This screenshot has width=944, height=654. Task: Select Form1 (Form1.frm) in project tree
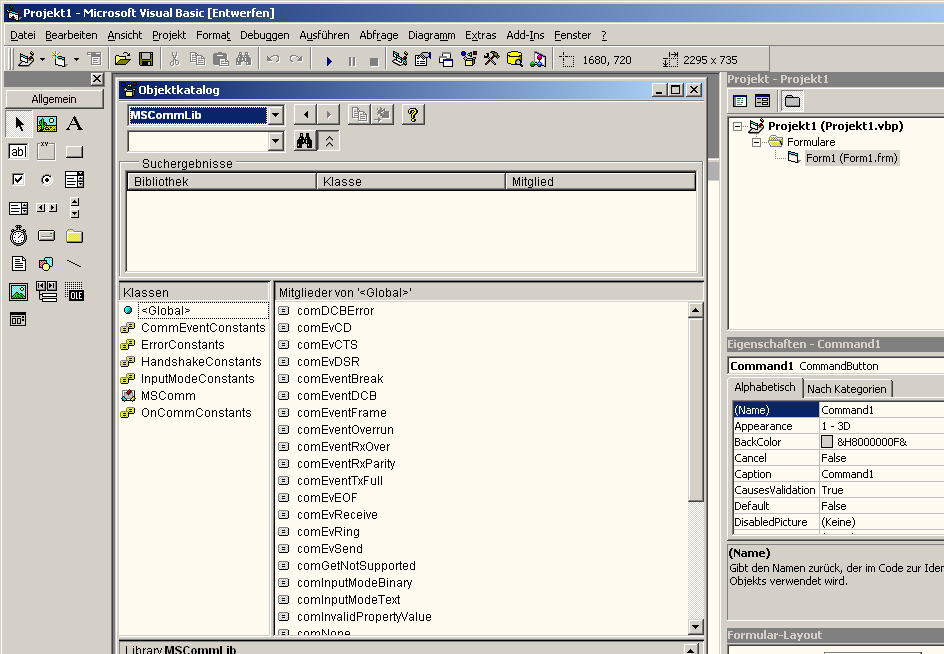coord(852,158)
